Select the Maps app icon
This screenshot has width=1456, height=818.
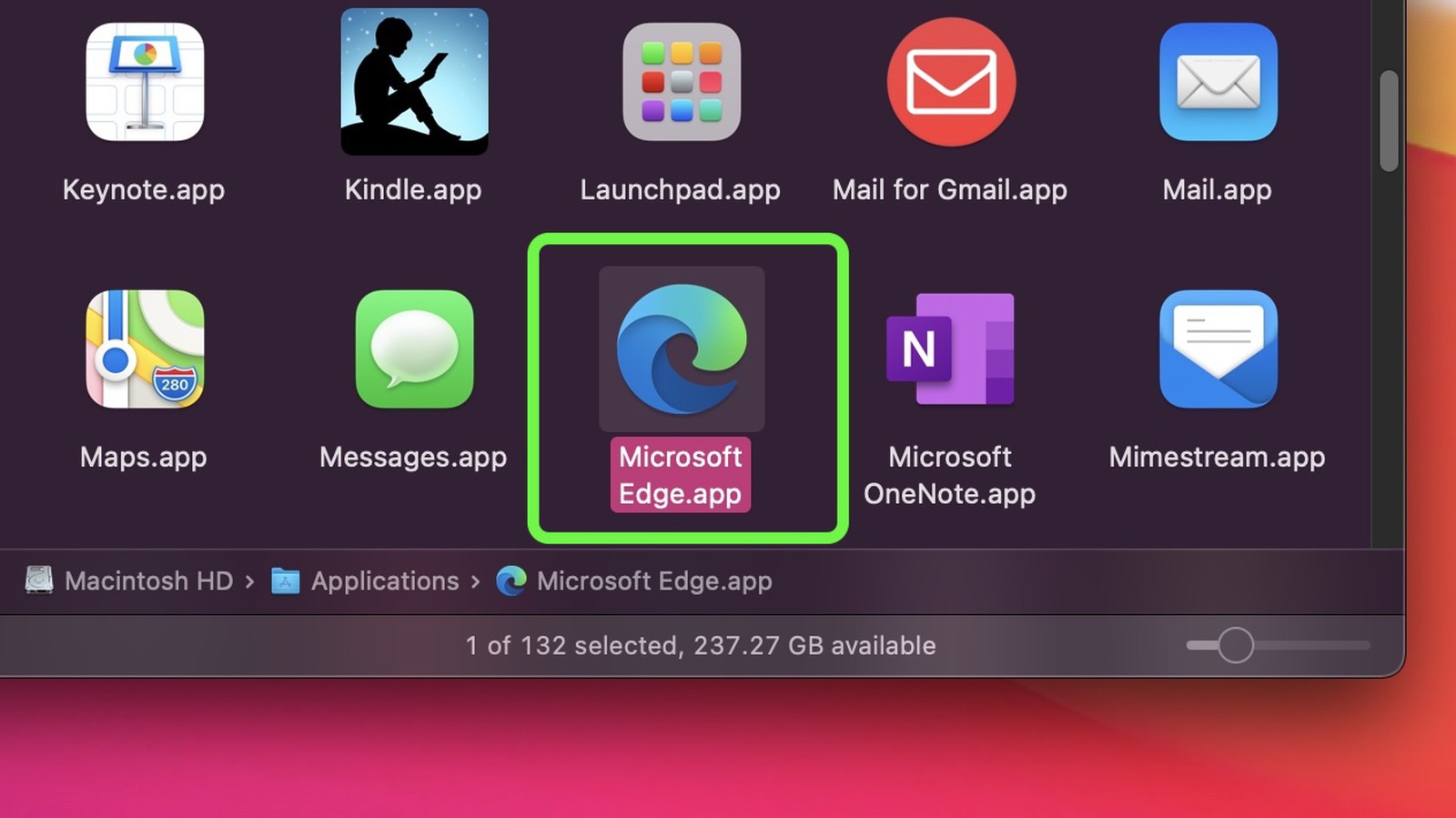pos(145,349)
